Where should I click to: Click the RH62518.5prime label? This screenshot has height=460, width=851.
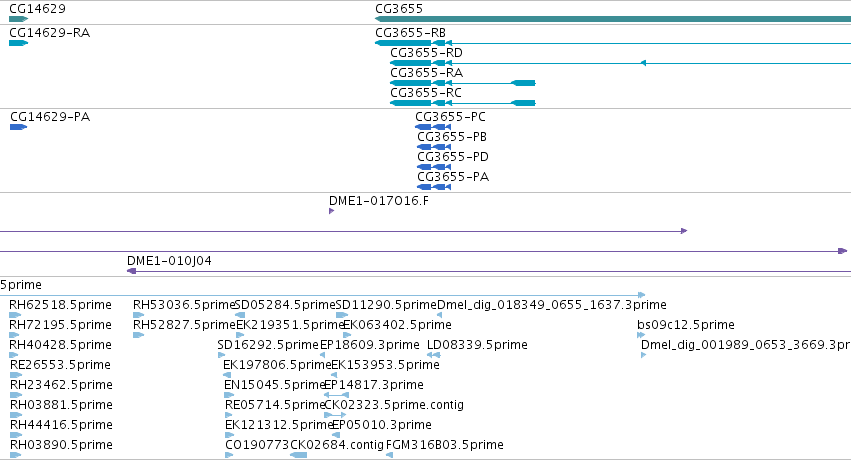[x=61, y=305]
